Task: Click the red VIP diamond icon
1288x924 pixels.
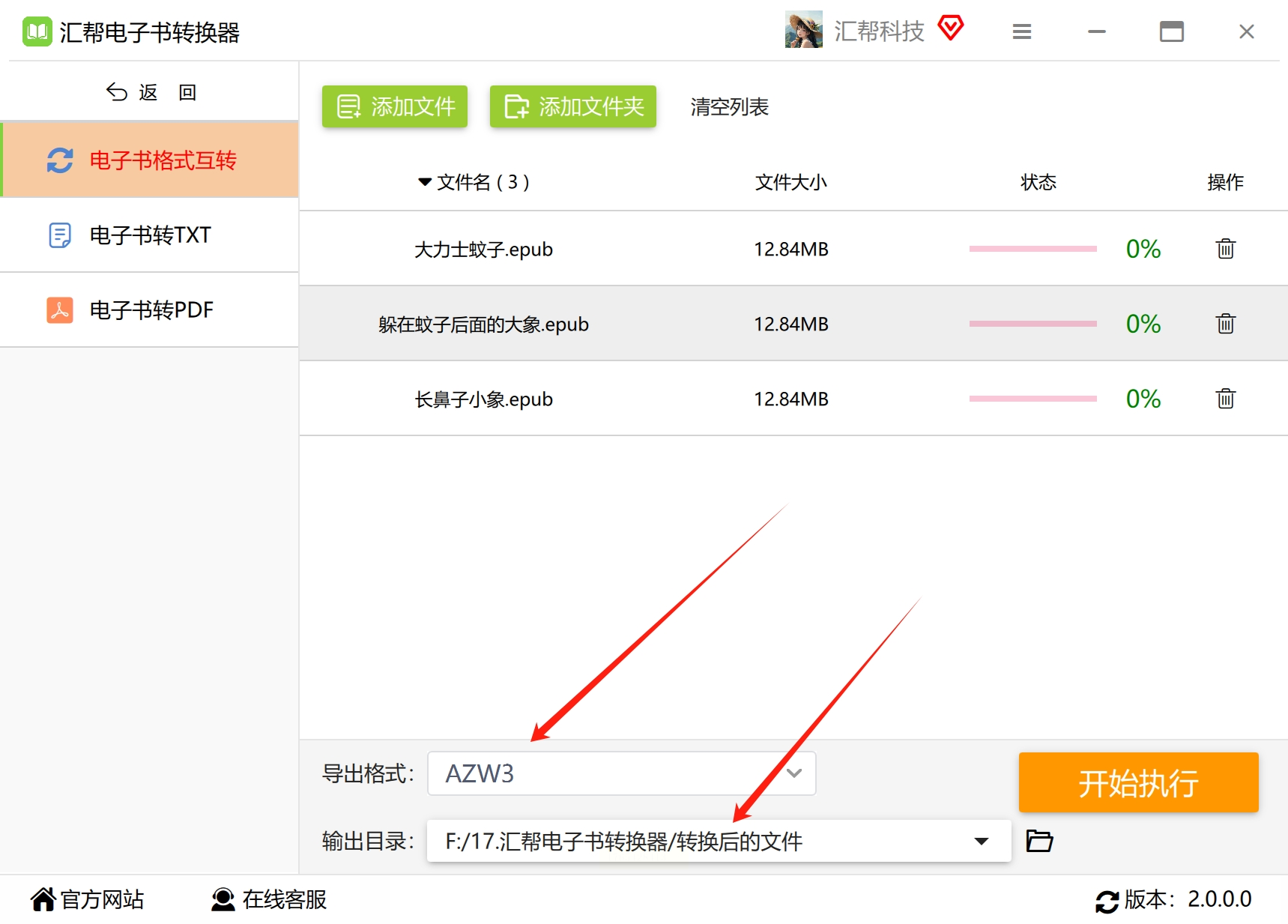Action: (951, 28)
